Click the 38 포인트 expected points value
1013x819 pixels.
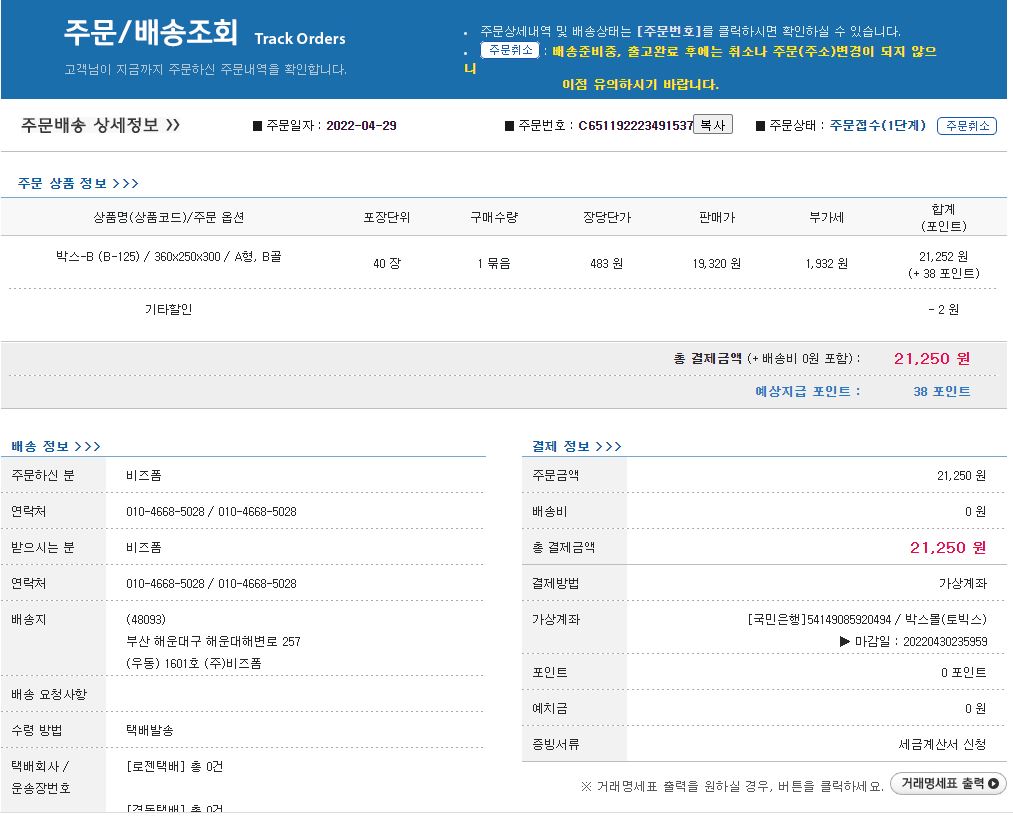coord(941,392)
